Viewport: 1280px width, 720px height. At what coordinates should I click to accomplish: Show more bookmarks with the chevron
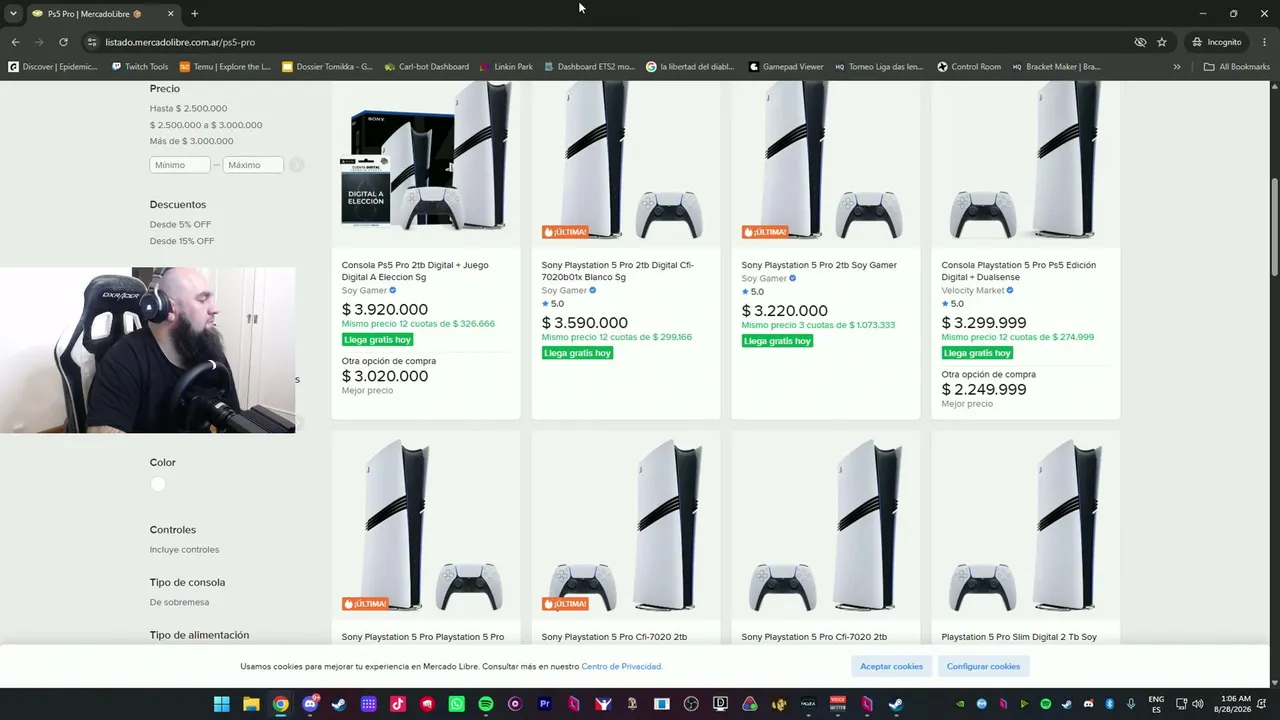click(x=1177, y=67)
